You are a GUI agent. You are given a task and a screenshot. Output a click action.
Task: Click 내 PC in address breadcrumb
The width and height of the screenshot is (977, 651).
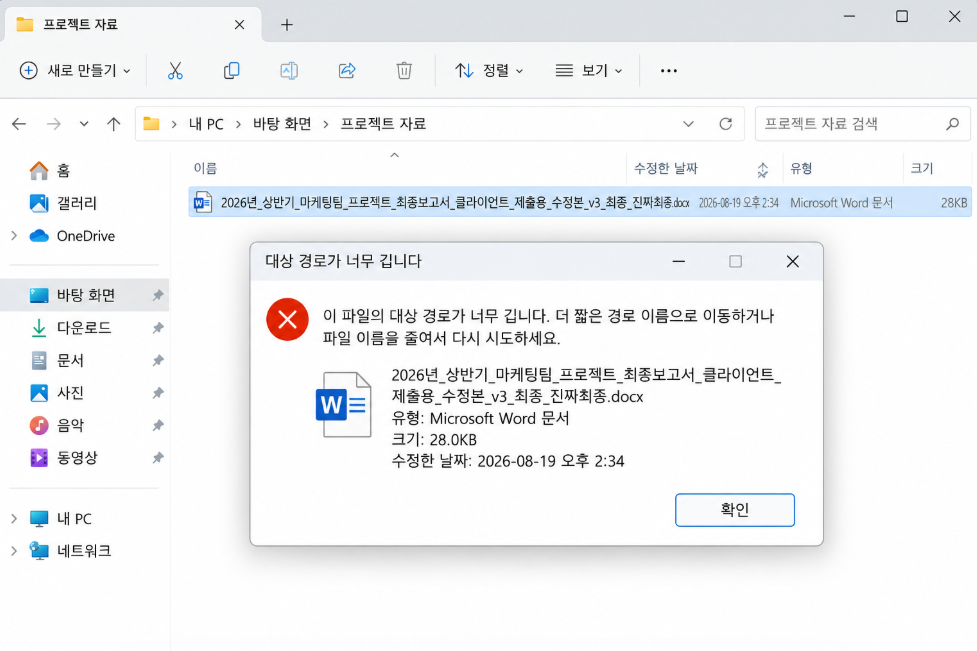click(x=206, y=124)
